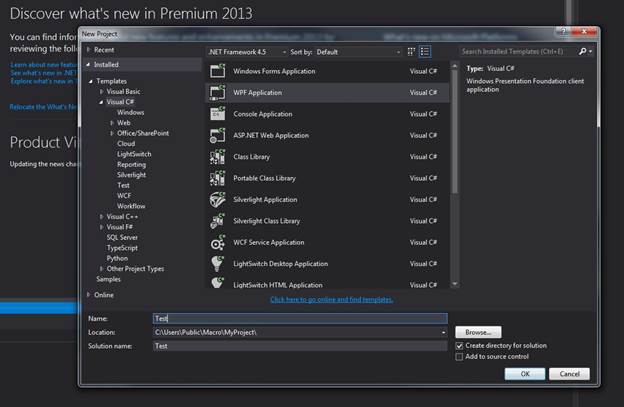Expand the Web node under Visual C#
This screenshot has height=407, width=624.
pyautogui.click(x=112, y=123)
